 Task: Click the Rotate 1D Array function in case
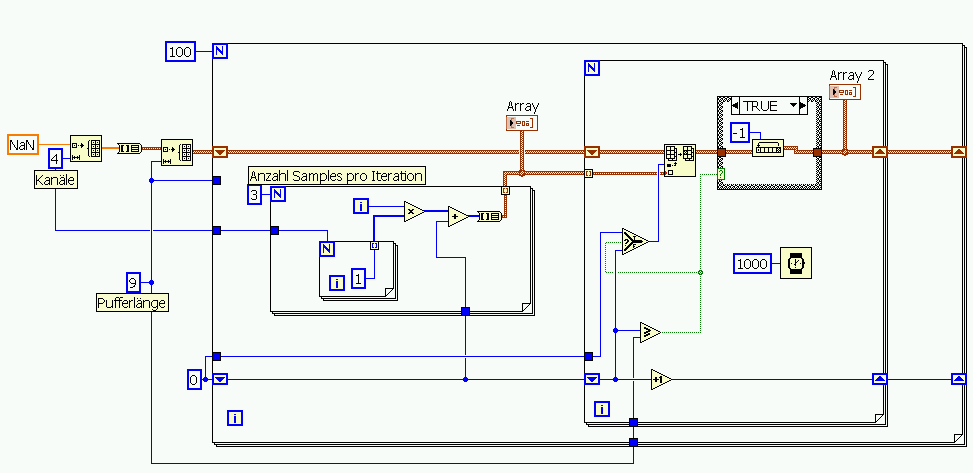(x=768, y=147)
